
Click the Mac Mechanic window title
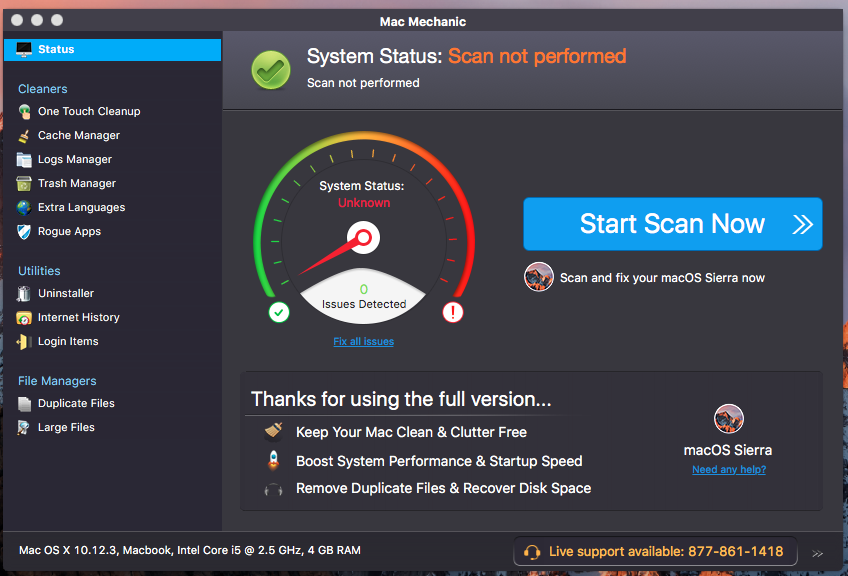pos(423,22)
